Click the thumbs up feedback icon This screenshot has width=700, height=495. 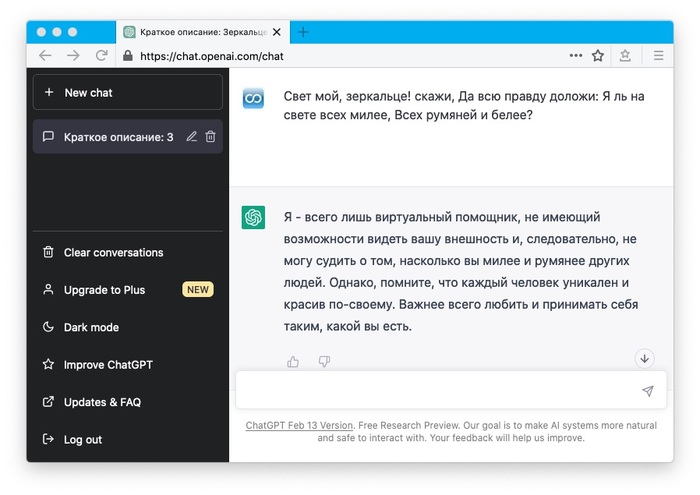pyautogui.click(x=293, y=361)
